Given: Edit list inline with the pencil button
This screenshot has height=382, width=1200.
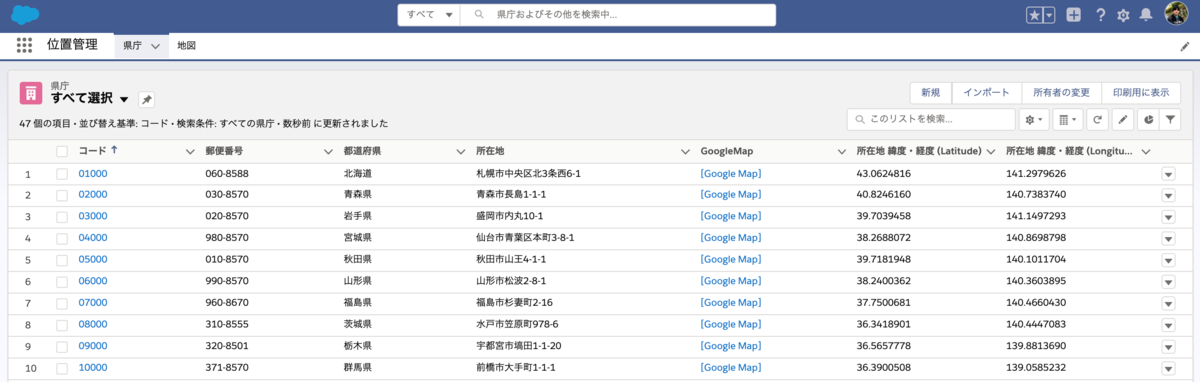Looking at the screenshot, I should tap(1123, 119).
